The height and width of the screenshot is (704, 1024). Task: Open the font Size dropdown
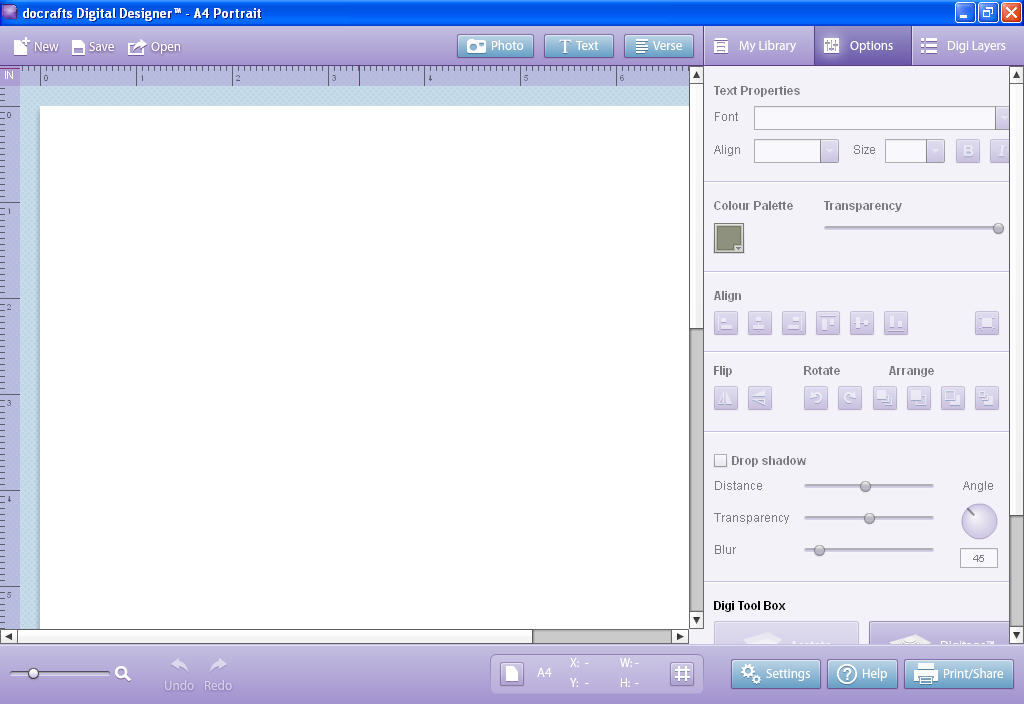pos(936,150)
